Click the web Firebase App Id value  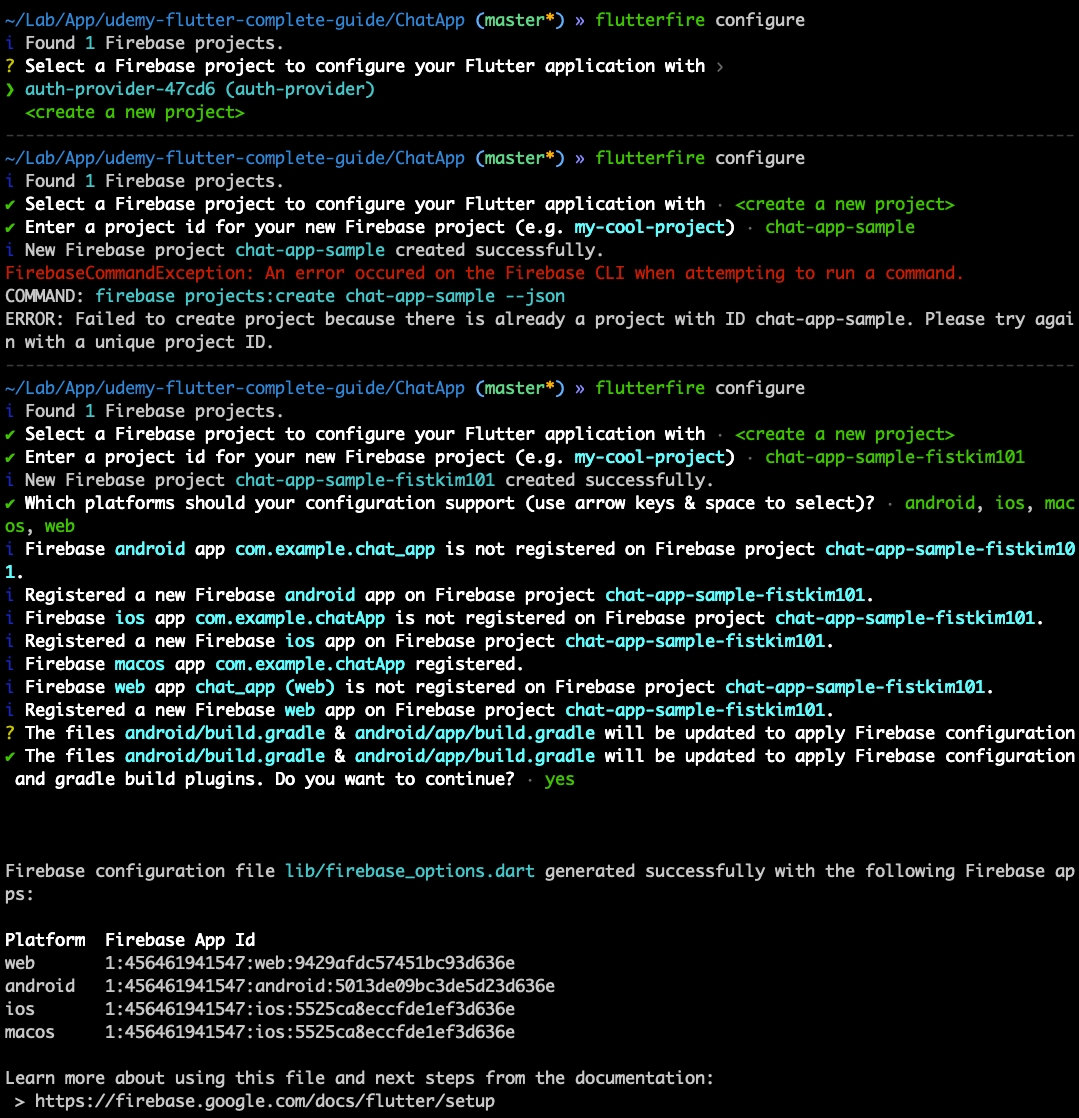(x=310, y=963)
